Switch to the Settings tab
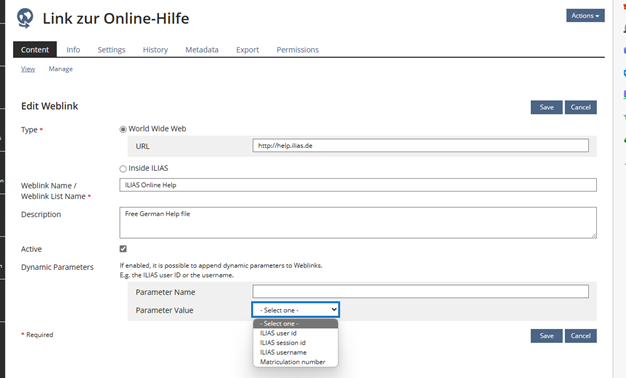This screenshot has width=626, height=378. (x=111, y=49)
